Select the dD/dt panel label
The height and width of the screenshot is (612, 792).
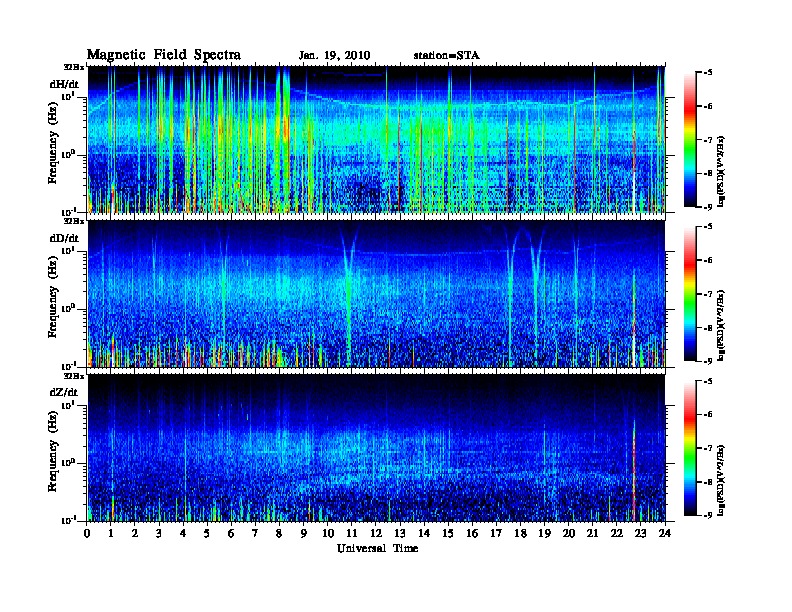64,238
